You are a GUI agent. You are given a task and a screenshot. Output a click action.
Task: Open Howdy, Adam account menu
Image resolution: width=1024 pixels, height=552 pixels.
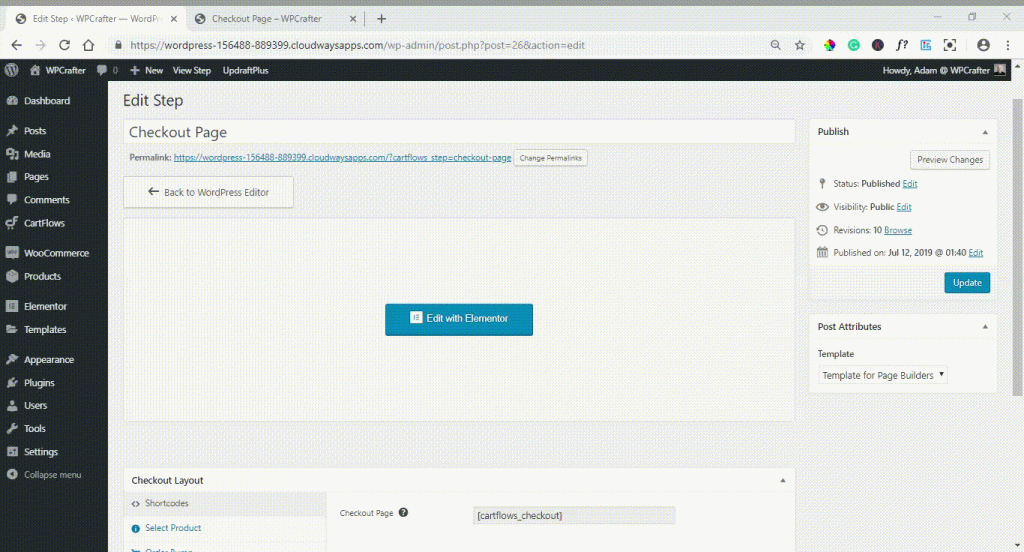pos(944,70)
